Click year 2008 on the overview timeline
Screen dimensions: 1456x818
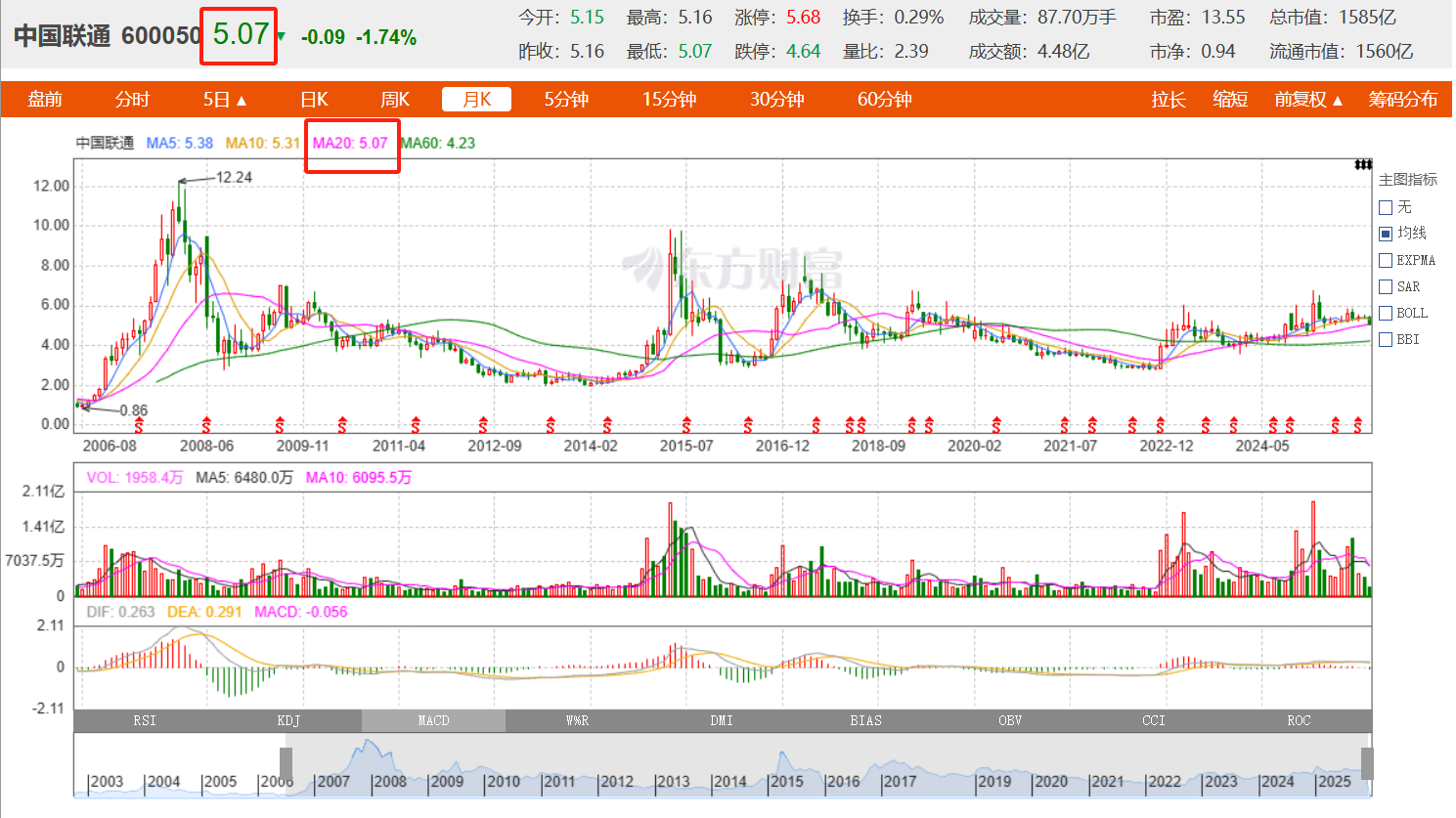pyautogui.click(x=389, y=782)
